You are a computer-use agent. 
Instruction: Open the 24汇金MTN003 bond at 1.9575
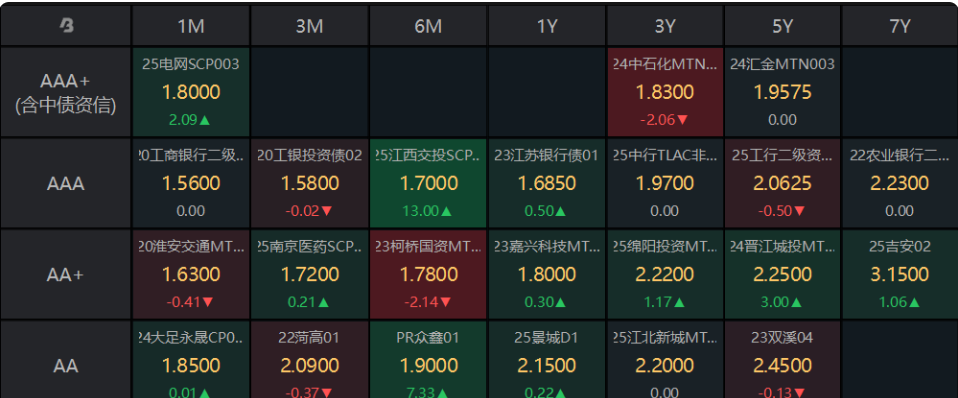point(782,92)
